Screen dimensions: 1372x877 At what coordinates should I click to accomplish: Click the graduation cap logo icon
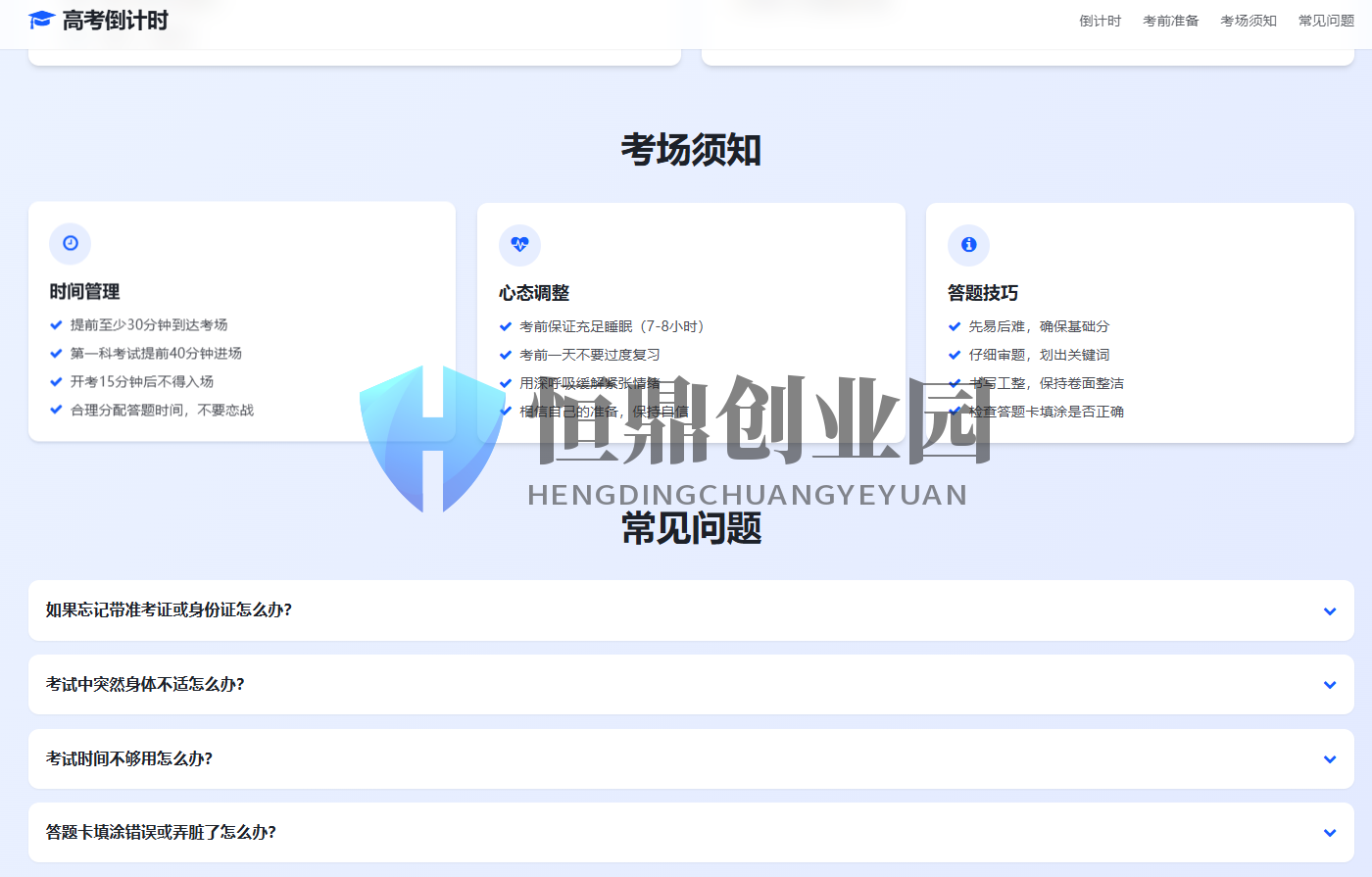tap(41, 21)
